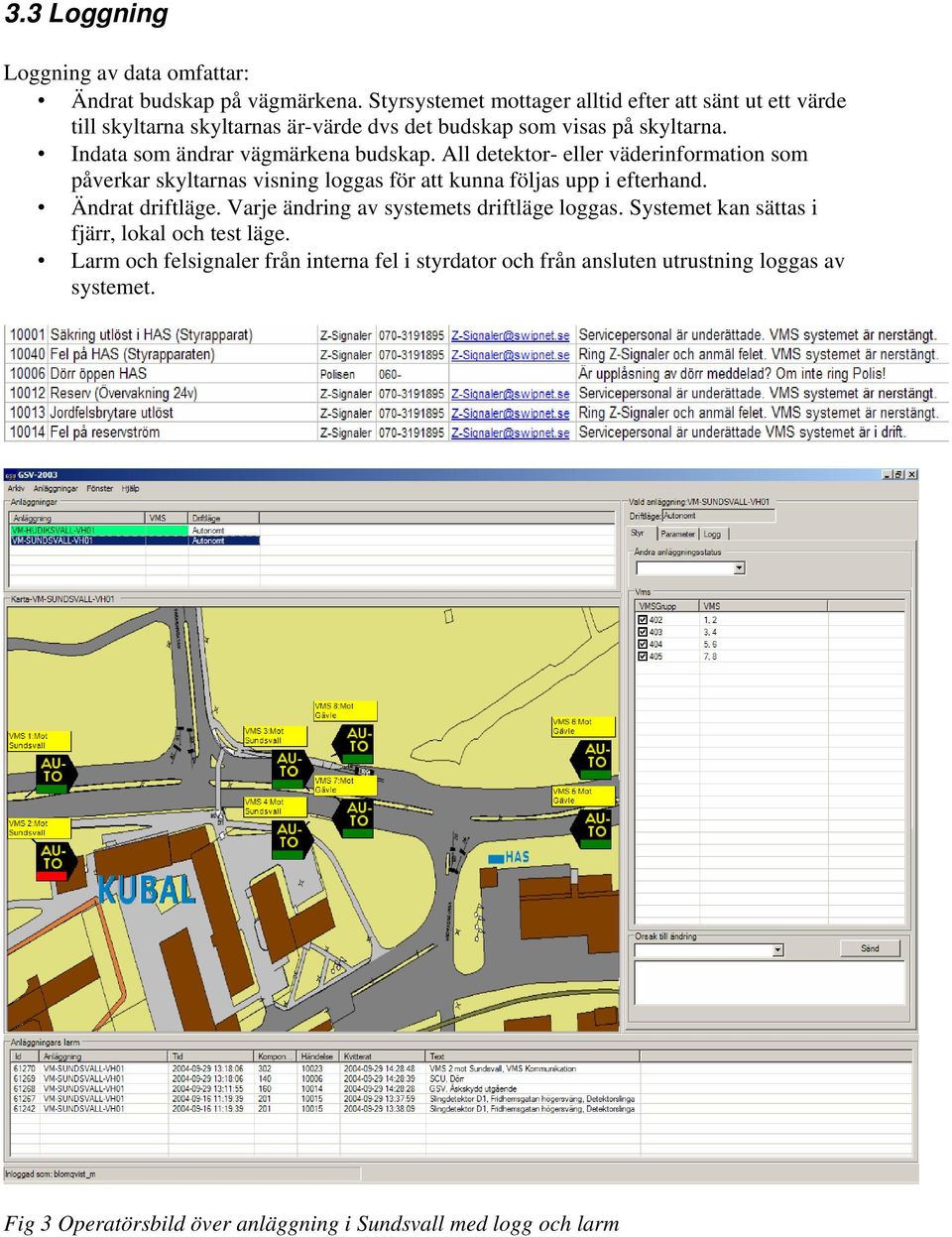Open the Hjälp menu
The image size is (952, 1237).
point(131,489)
